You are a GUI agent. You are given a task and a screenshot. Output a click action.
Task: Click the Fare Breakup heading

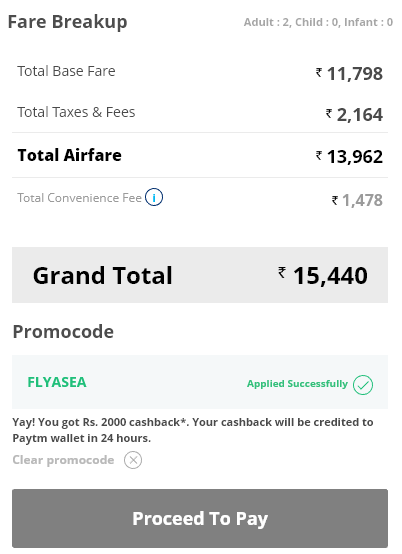click(x=67, y=22)
